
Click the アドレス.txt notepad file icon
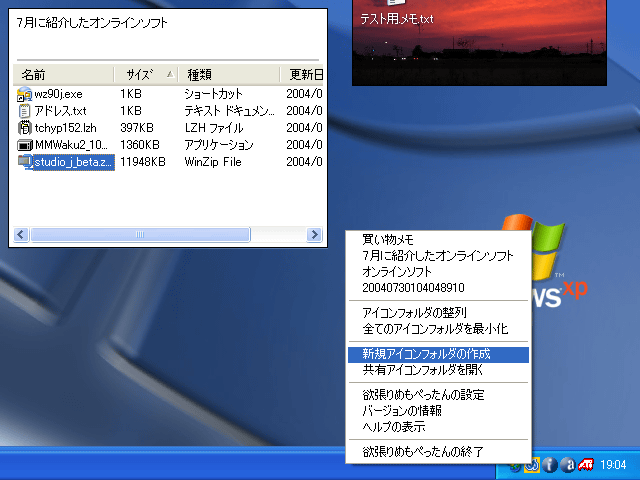[24, 111]
